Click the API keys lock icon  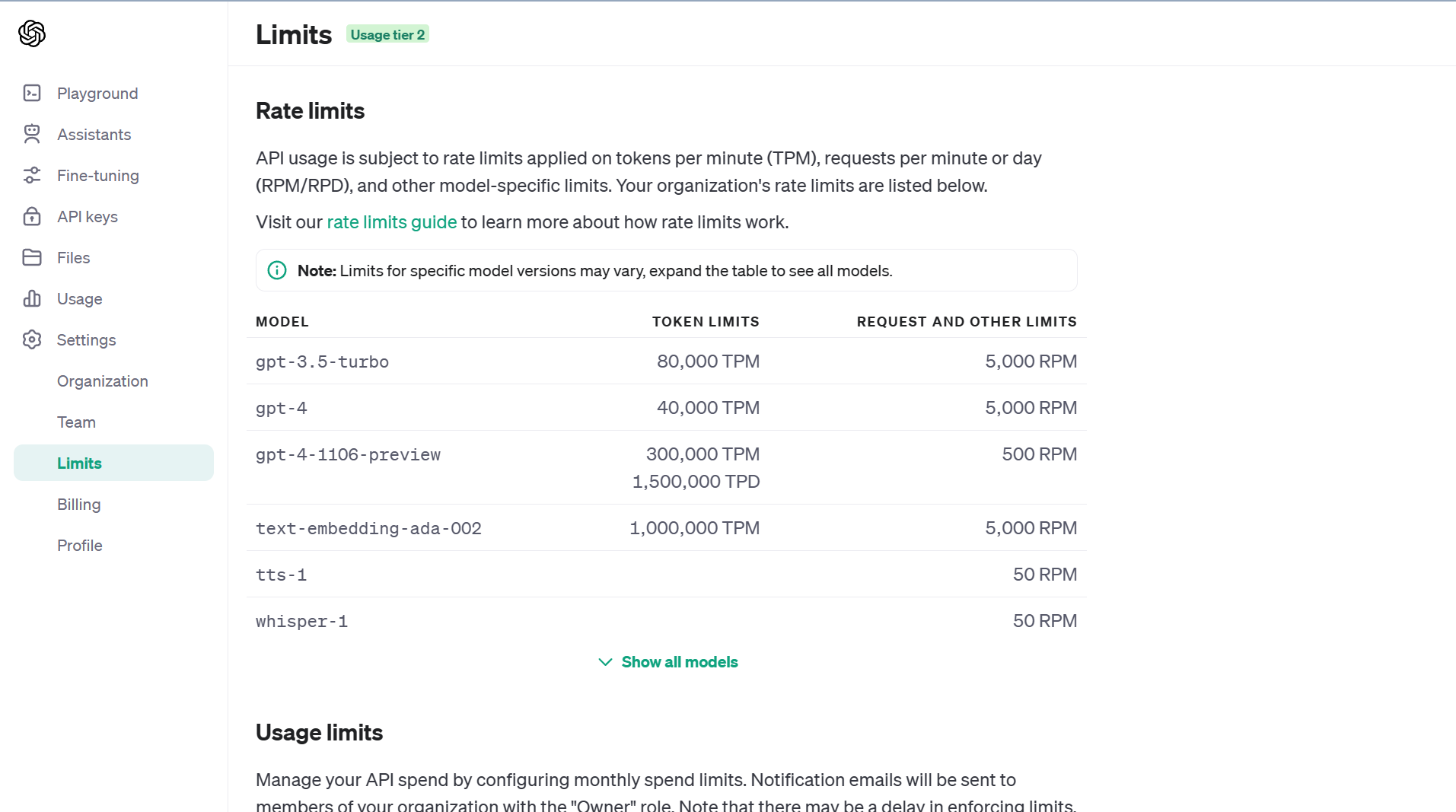[32, 217]
